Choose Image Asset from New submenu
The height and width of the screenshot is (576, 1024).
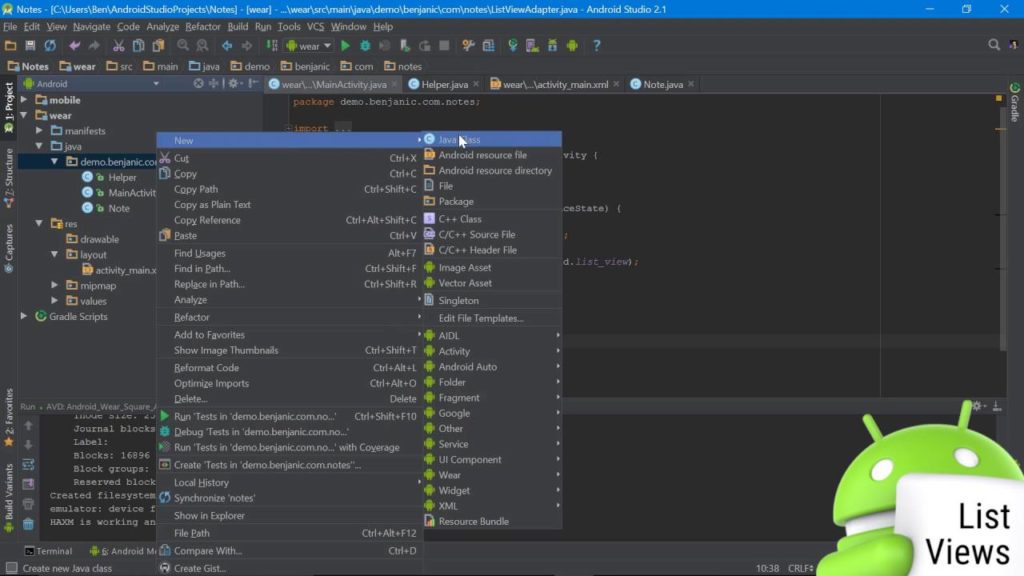[492, 268]
